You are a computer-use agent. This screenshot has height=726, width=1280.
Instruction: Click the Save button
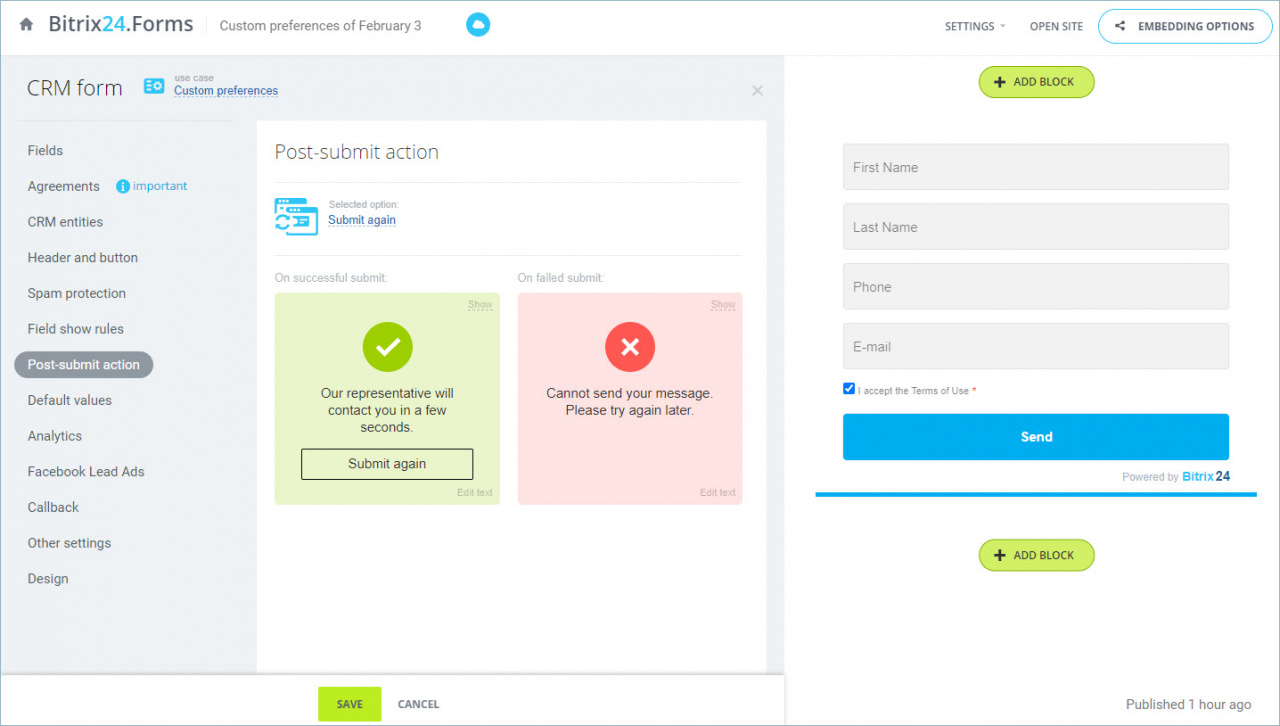[350, 704]
